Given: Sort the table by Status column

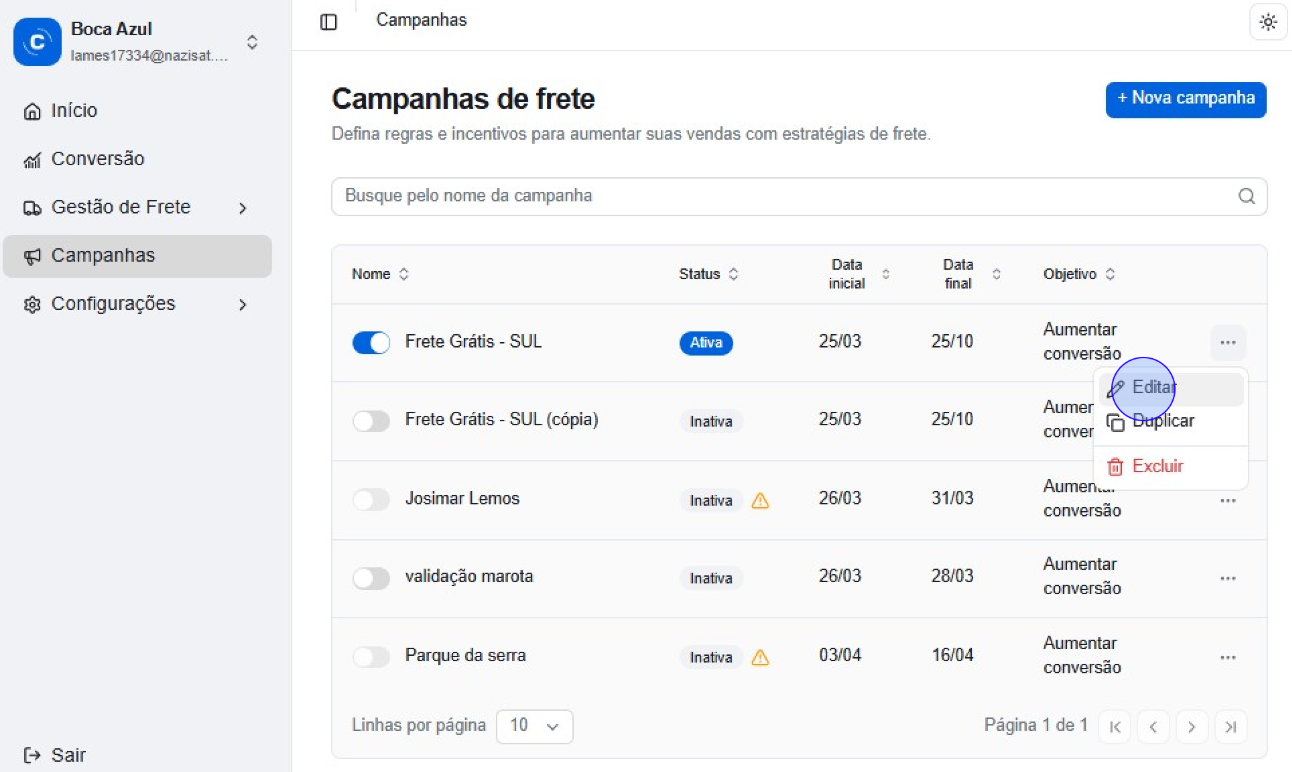Looking at the screenshot, I should 709,274.
